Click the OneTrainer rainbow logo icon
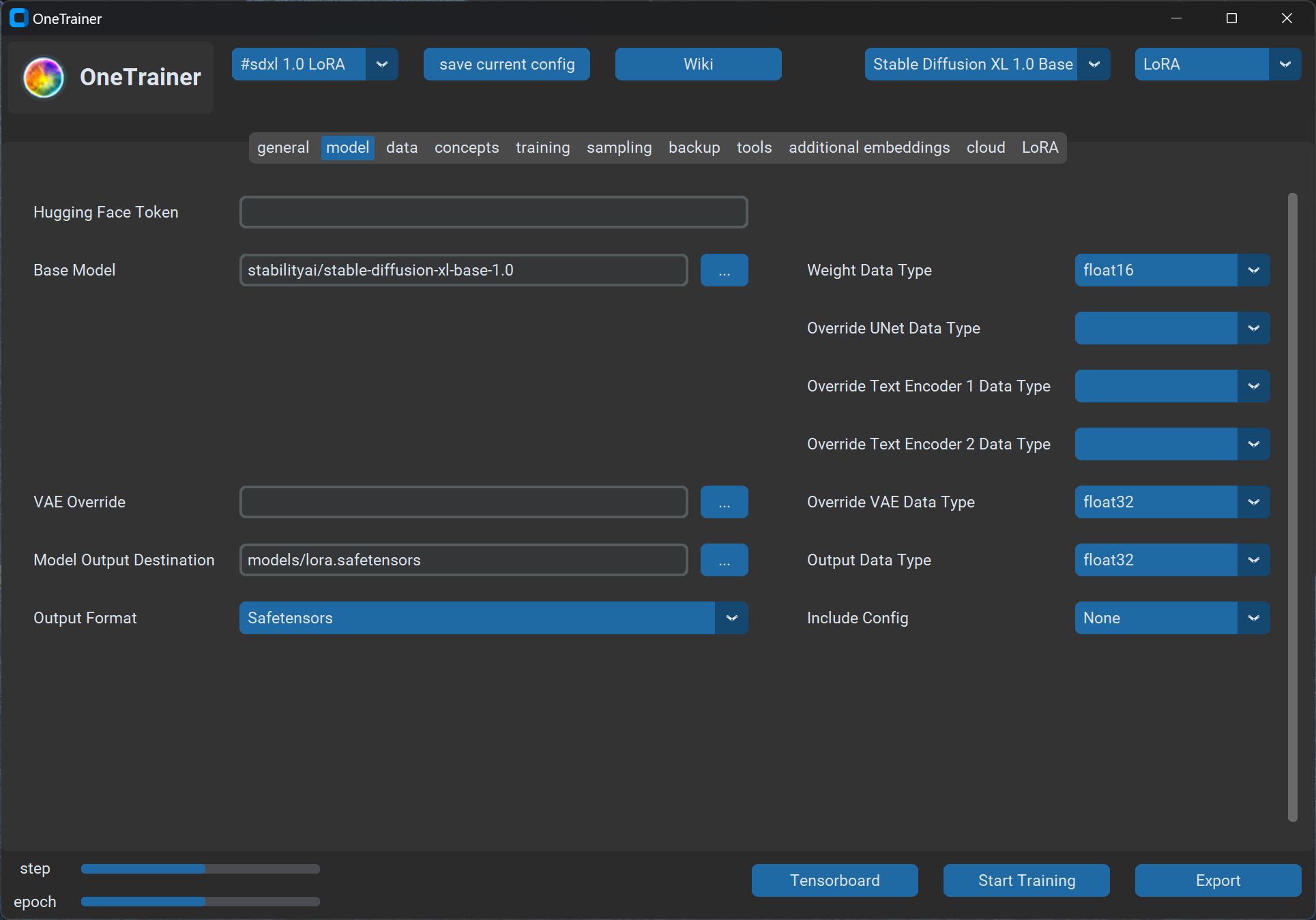Image resolution: width=1316 pixels, height=920 pixels. (x=44, y=77)
